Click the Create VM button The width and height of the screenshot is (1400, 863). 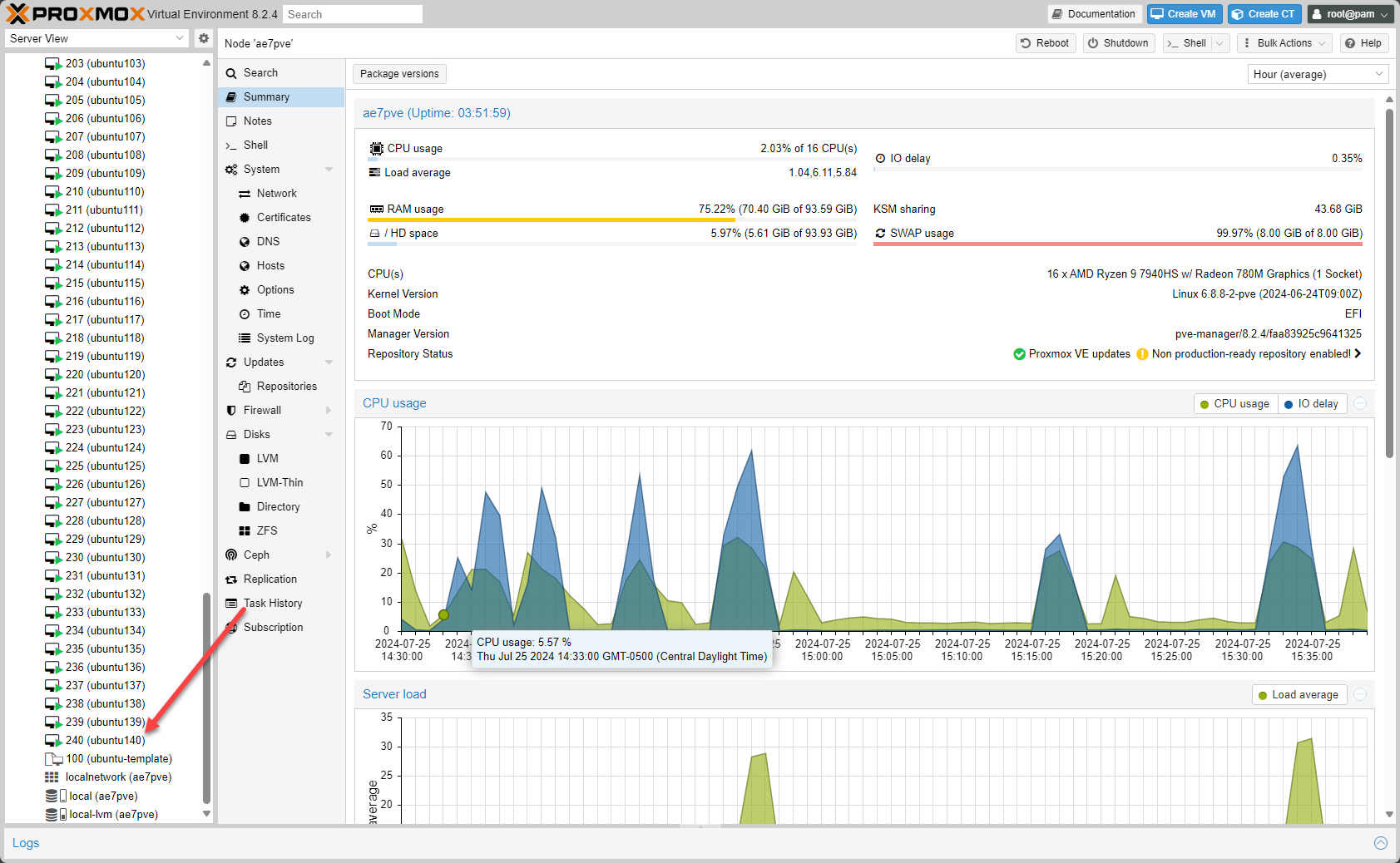pyautogui.click(x=1184, y=14)
